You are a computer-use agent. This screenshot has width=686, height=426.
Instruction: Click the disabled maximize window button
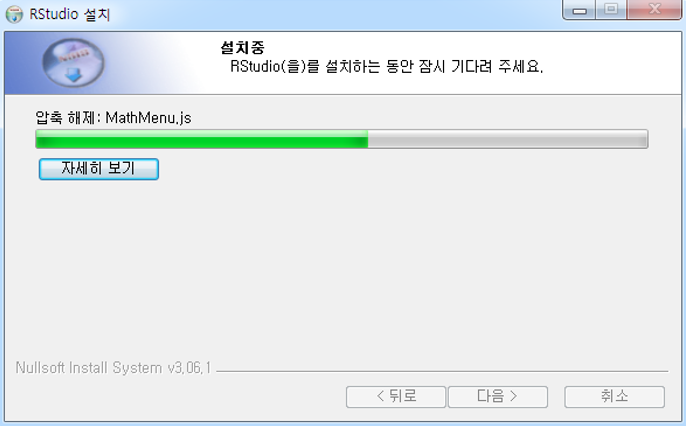(611, 10)
